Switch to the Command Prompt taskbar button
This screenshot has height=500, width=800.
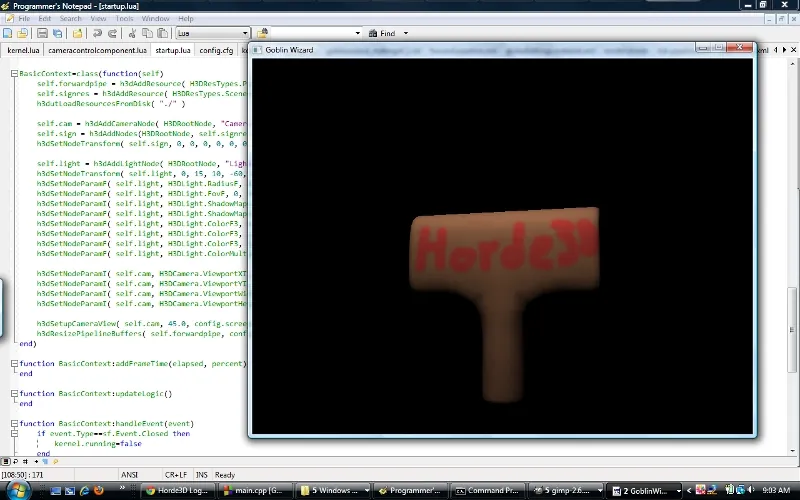488,491
